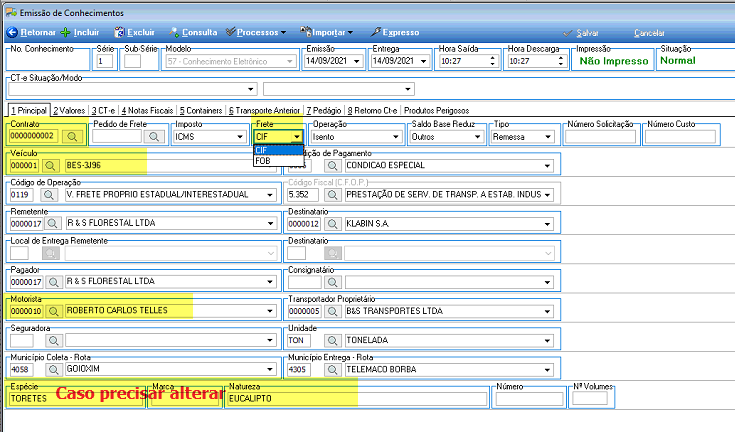This screenshot has height=432, width=735.
Task: Open Entrega date picker dropdown
Action: tap(423, 61)
